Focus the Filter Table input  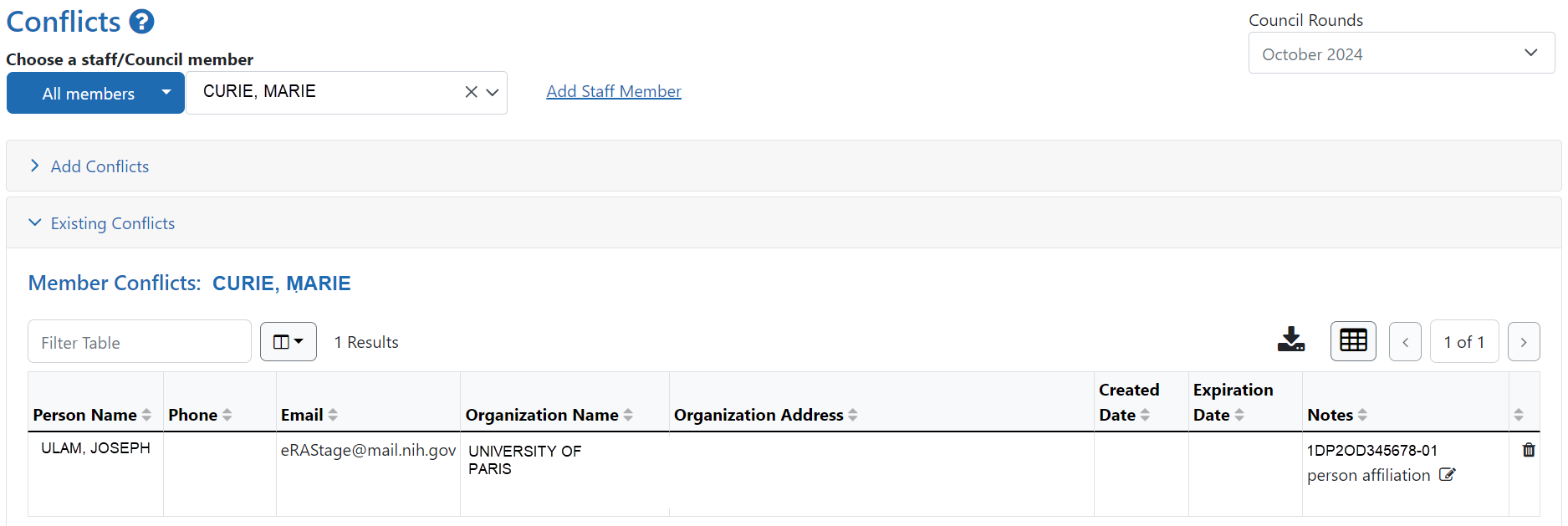pyautogui.click(x=140, y=341)
